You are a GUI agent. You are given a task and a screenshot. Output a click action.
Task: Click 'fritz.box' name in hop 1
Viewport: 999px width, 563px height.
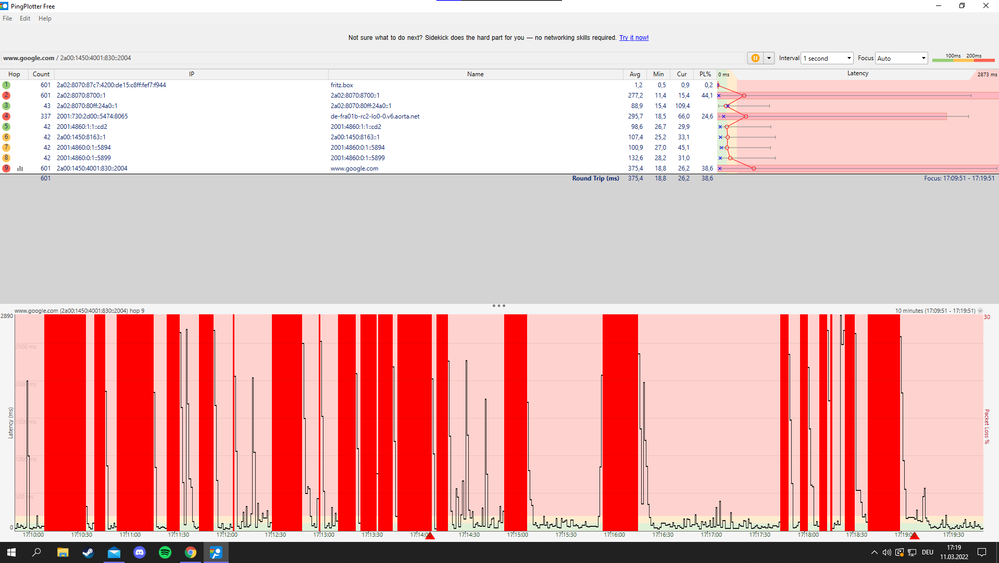[341, 85]
